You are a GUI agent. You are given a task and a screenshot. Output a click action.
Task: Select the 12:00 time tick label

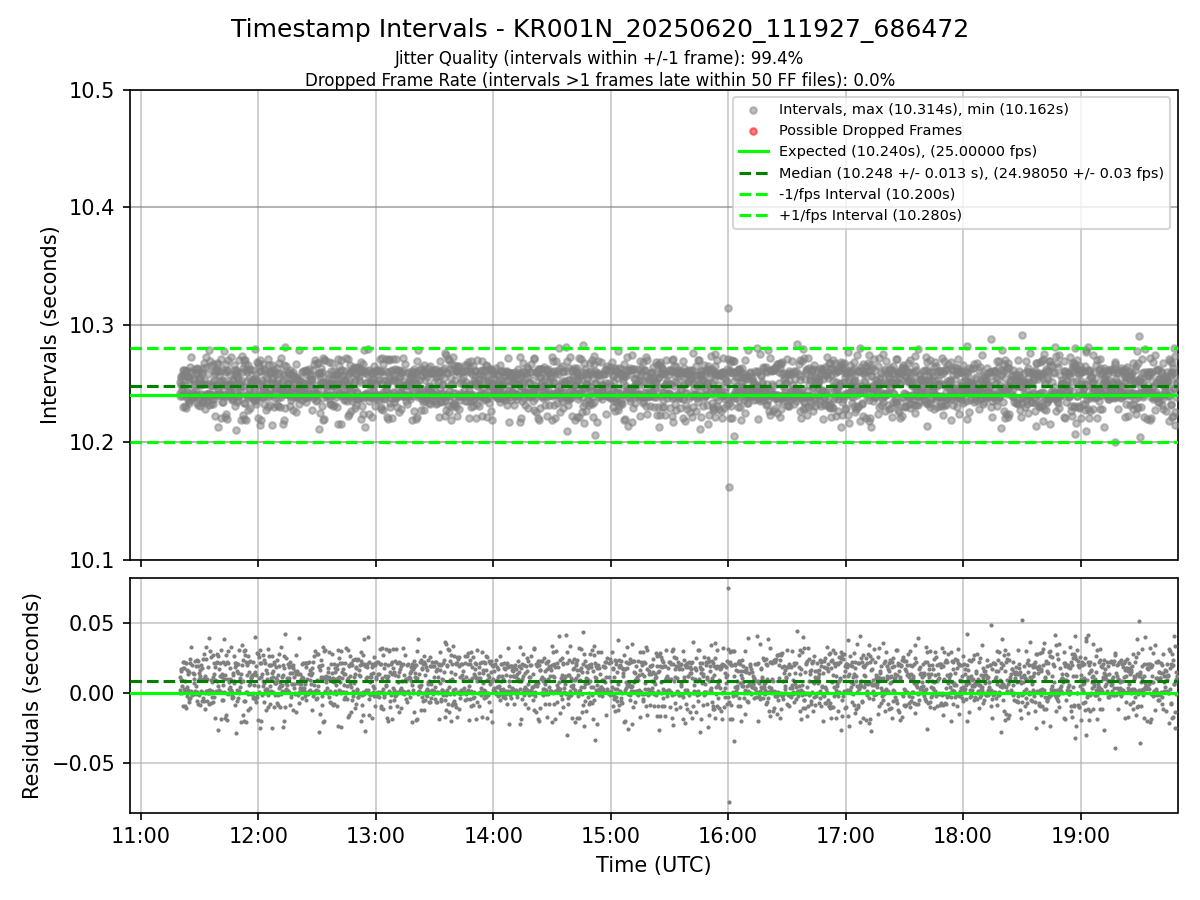[x=258, y=834]
